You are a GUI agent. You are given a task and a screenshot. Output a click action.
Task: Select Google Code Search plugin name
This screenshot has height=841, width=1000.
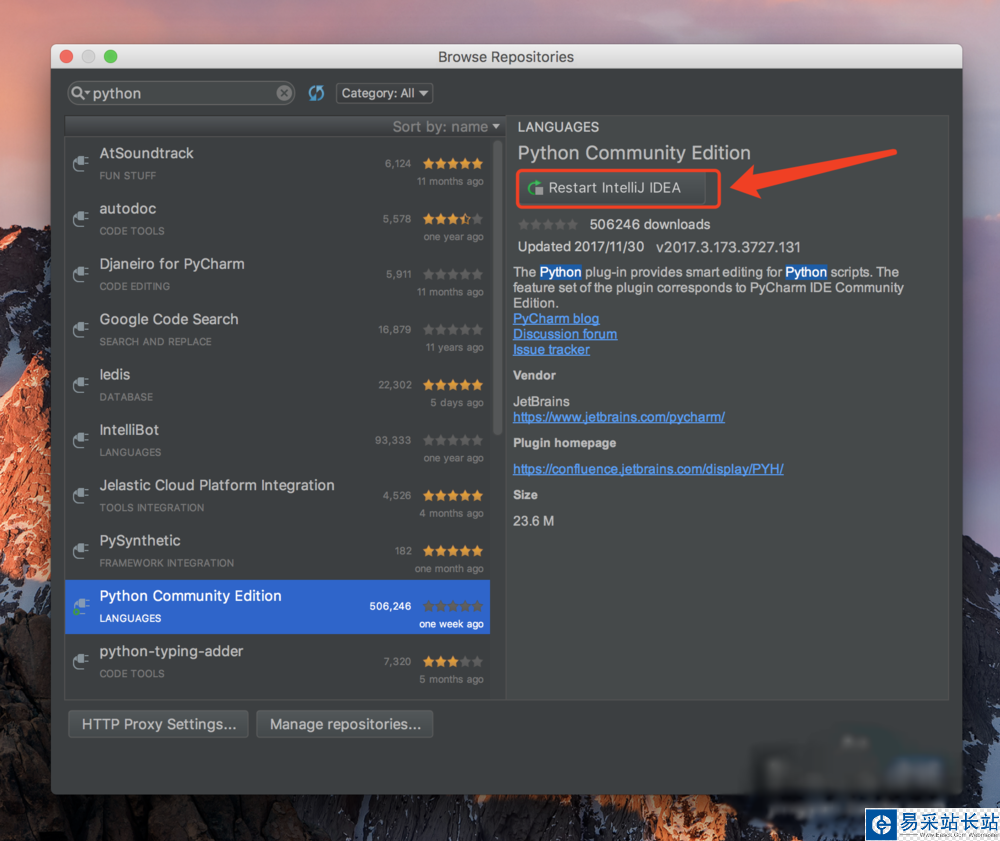coord(169,319)
